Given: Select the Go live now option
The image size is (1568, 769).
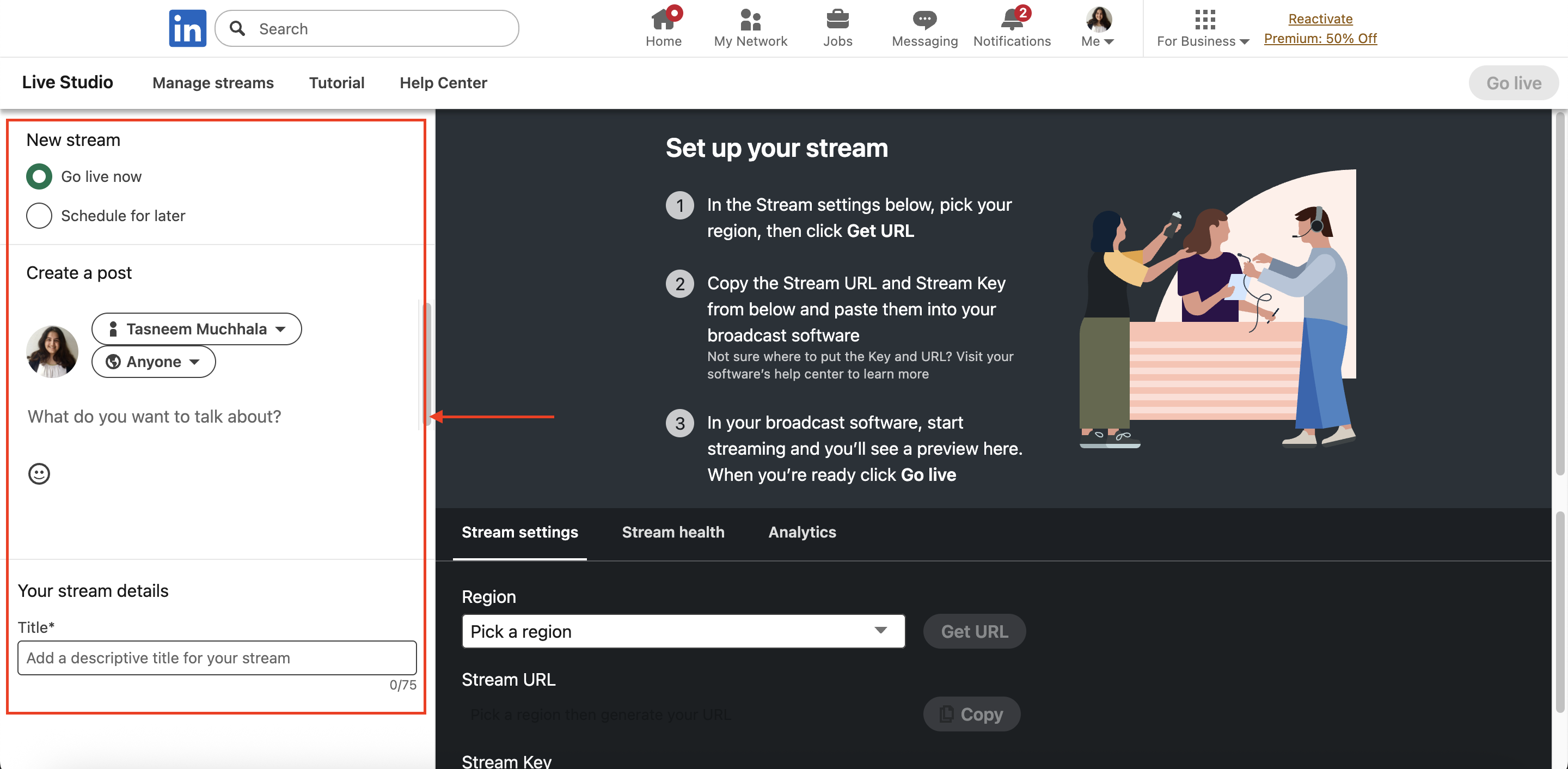Looking at the screenshot, I should [x=39, y=176].
